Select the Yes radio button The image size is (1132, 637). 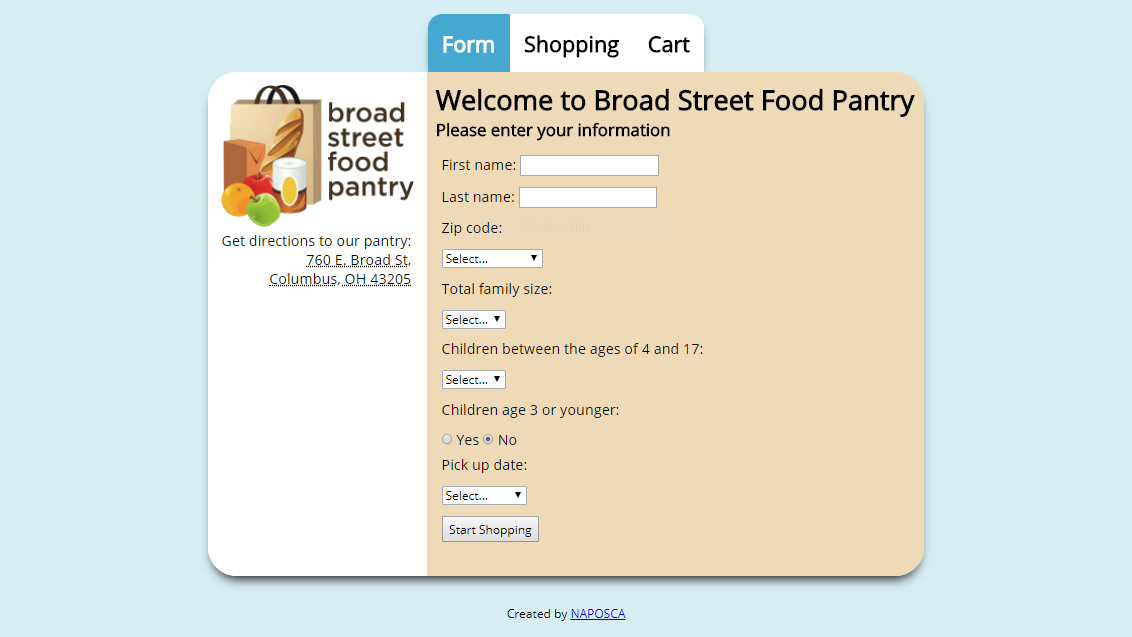coord(447,439)
